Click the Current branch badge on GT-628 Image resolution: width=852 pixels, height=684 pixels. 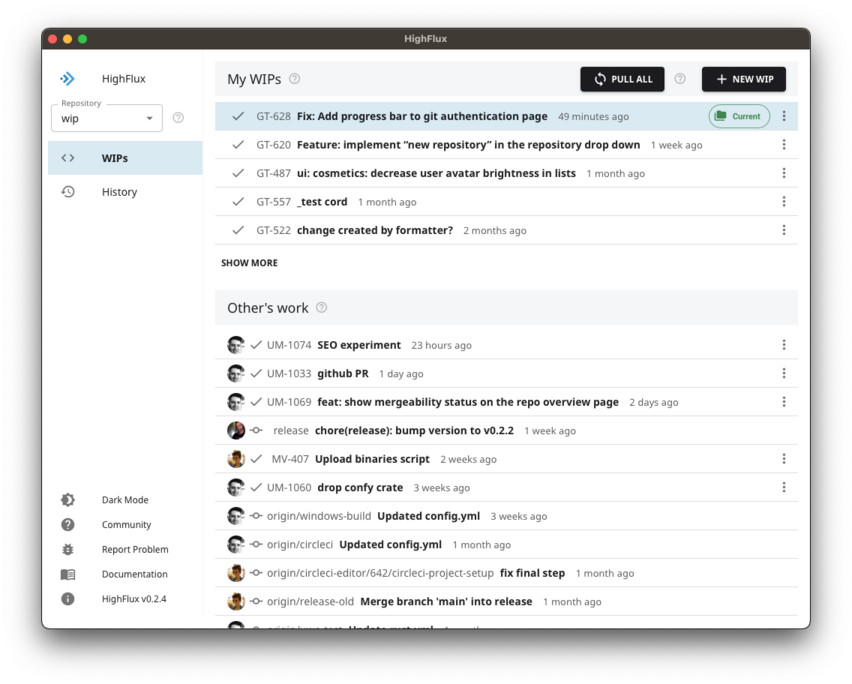[x=739, y=115]
